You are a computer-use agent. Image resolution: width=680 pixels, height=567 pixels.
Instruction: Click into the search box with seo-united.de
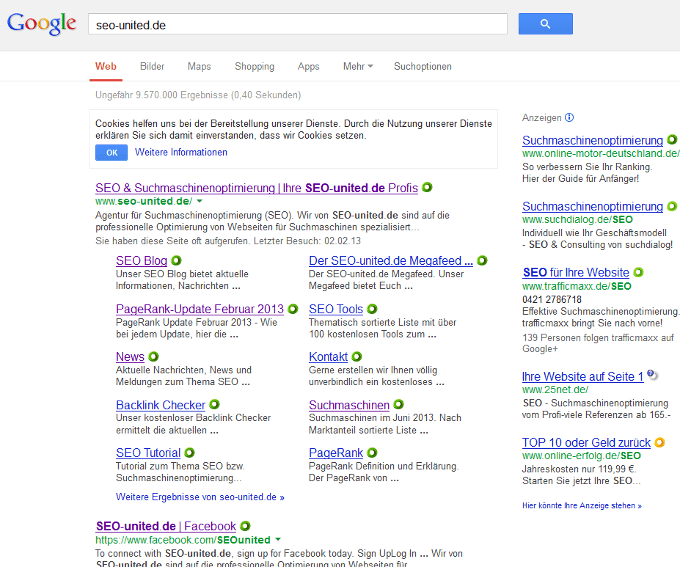(298, 24)
